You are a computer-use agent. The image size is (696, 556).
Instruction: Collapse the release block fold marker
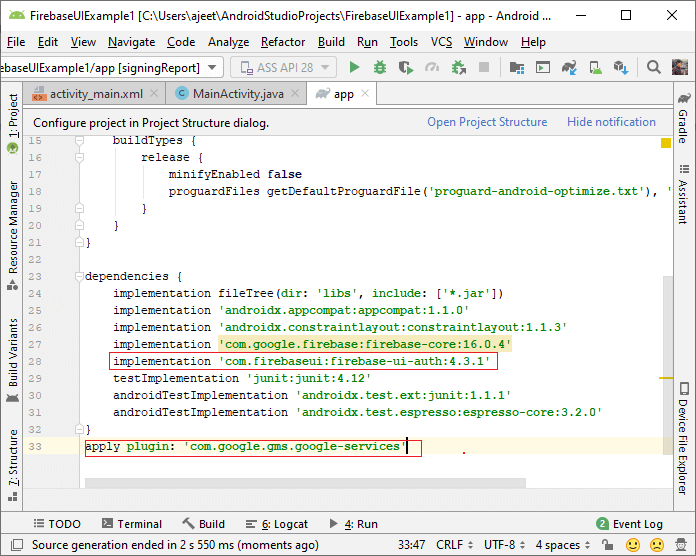pyautogui.click(x=79, y=157)
